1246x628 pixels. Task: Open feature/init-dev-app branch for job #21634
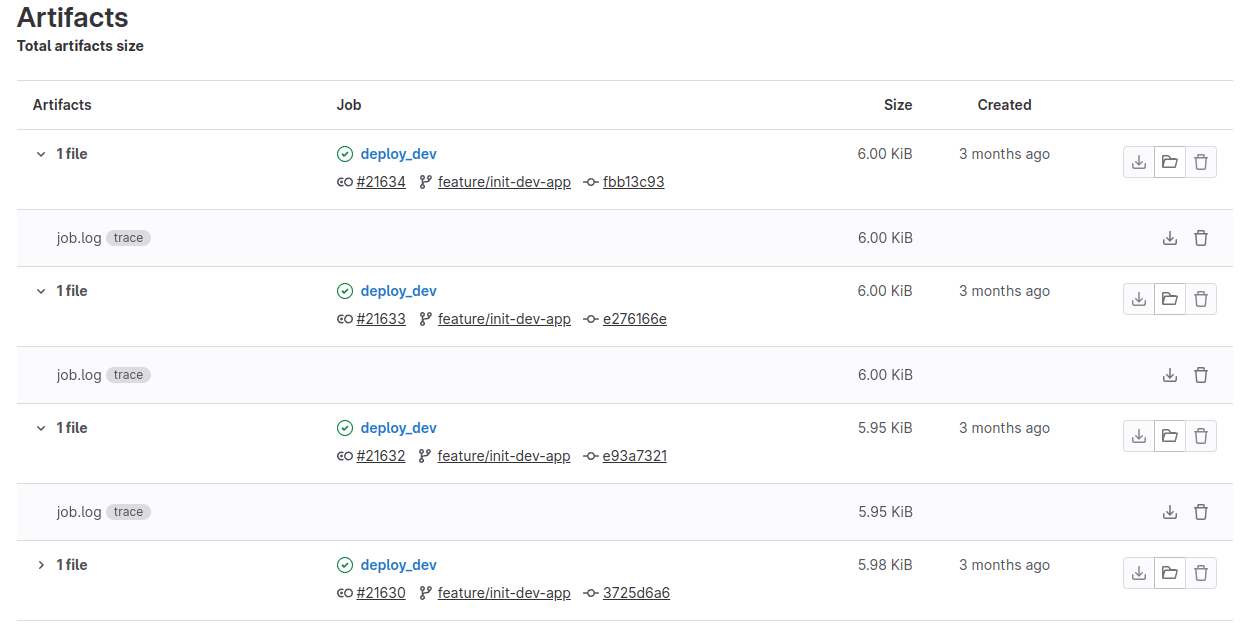click(x=504, y=182)
